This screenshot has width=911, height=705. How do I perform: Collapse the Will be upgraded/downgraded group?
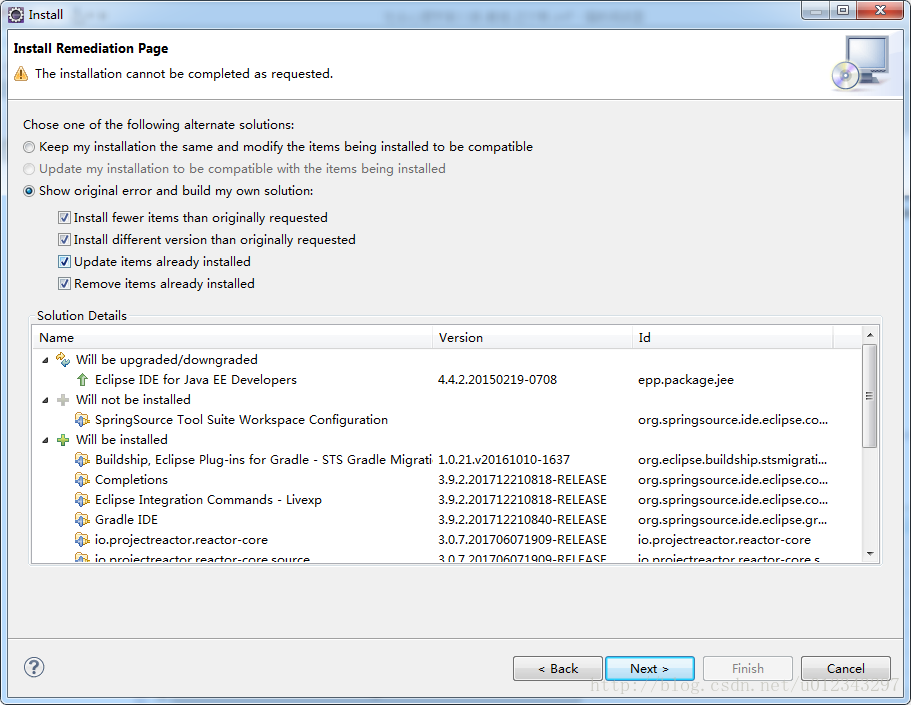[45, 360]
